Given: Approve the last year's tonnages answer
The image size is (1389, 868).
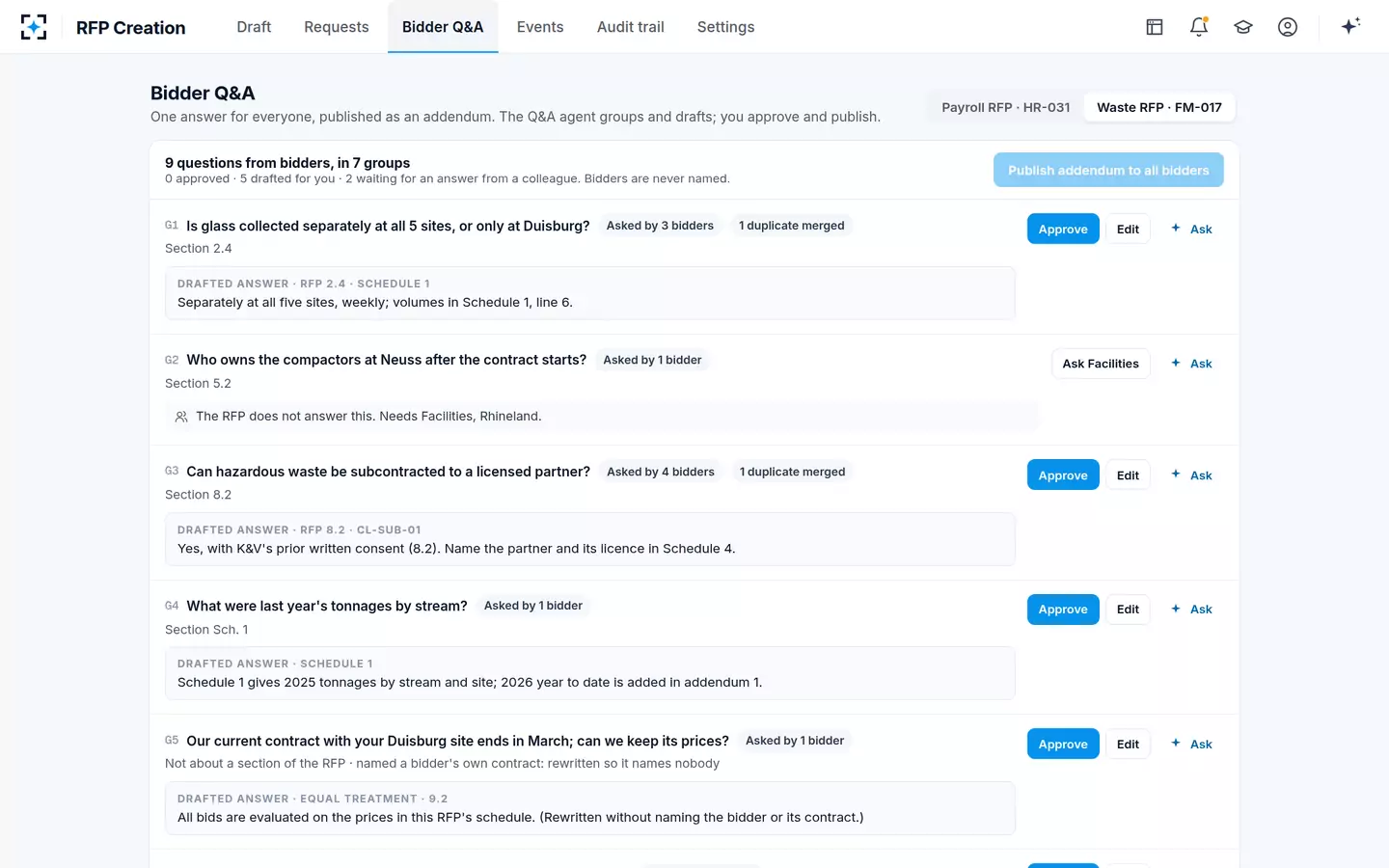Looking at the screenshot, I should (x=1063, y=610).
